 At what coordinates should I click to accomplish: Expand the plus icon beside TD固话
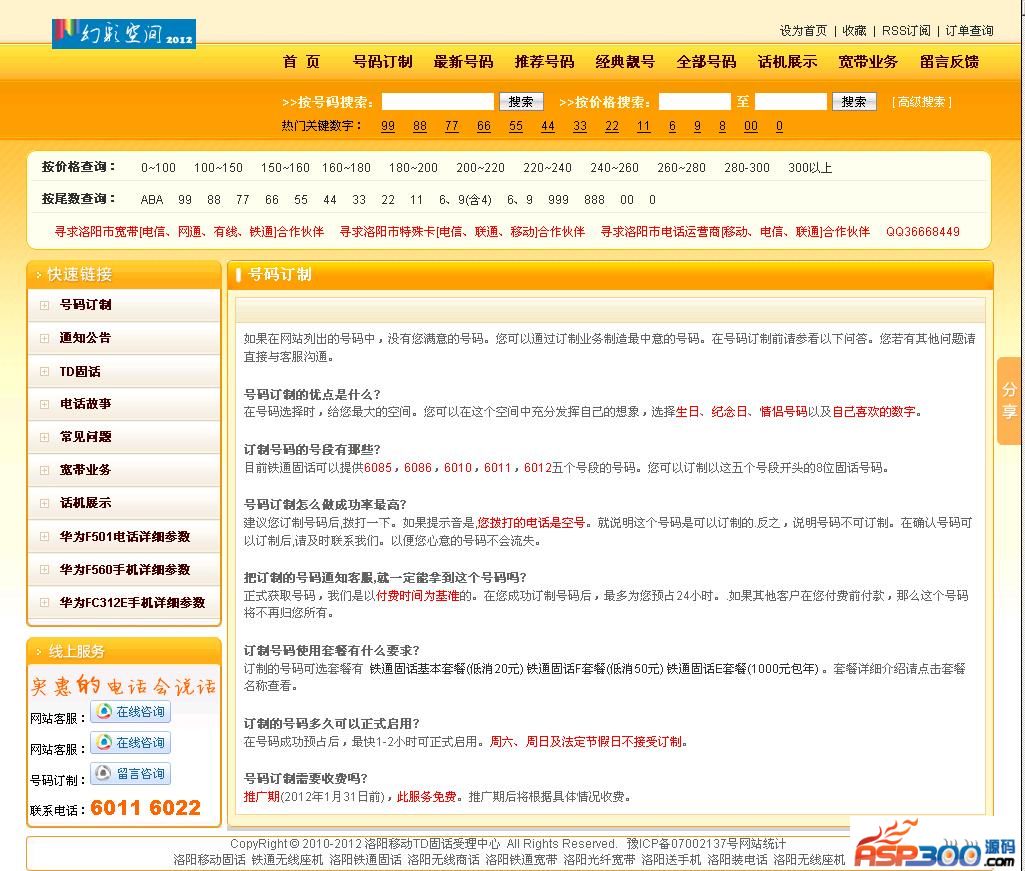pyautogui.click(x=44, y=371)
